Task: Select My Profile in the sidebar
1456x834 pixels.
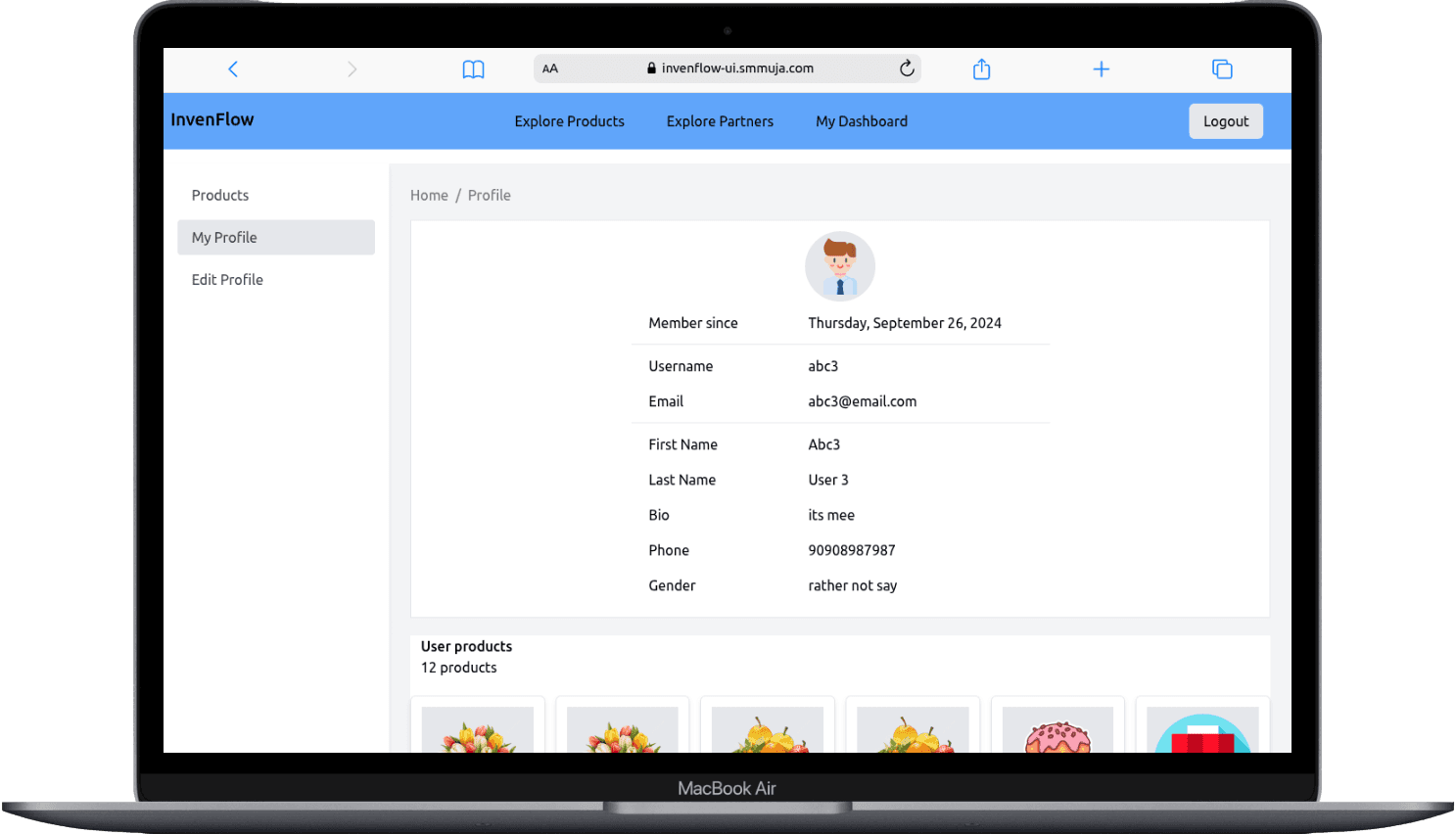Action: tap(224, 237)
